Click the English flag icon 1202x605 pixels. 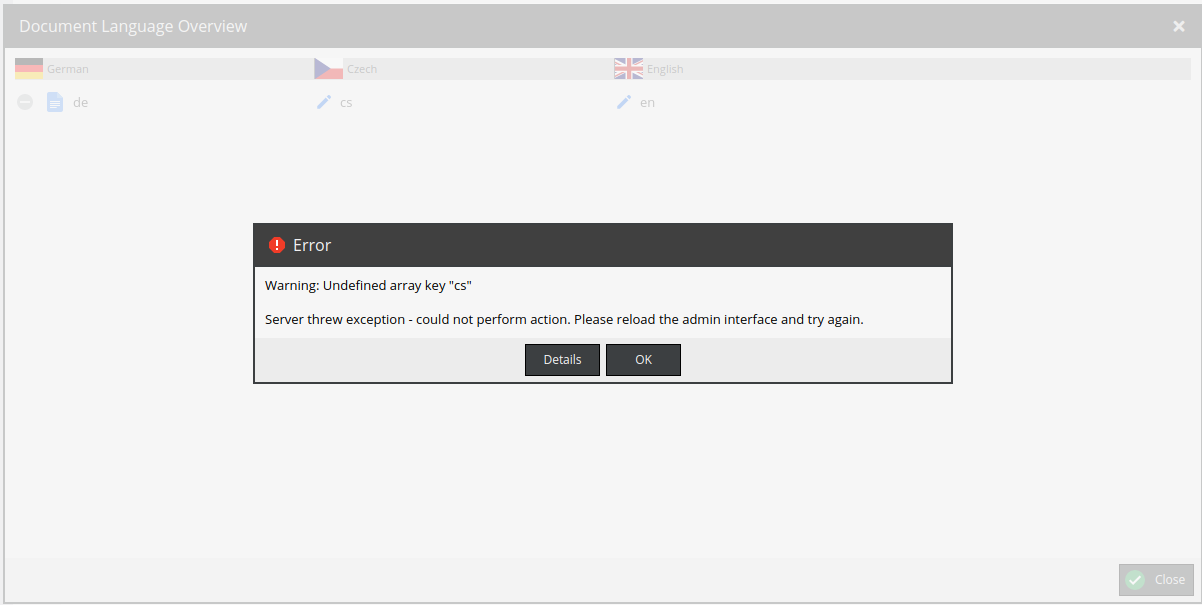[628, 68]
